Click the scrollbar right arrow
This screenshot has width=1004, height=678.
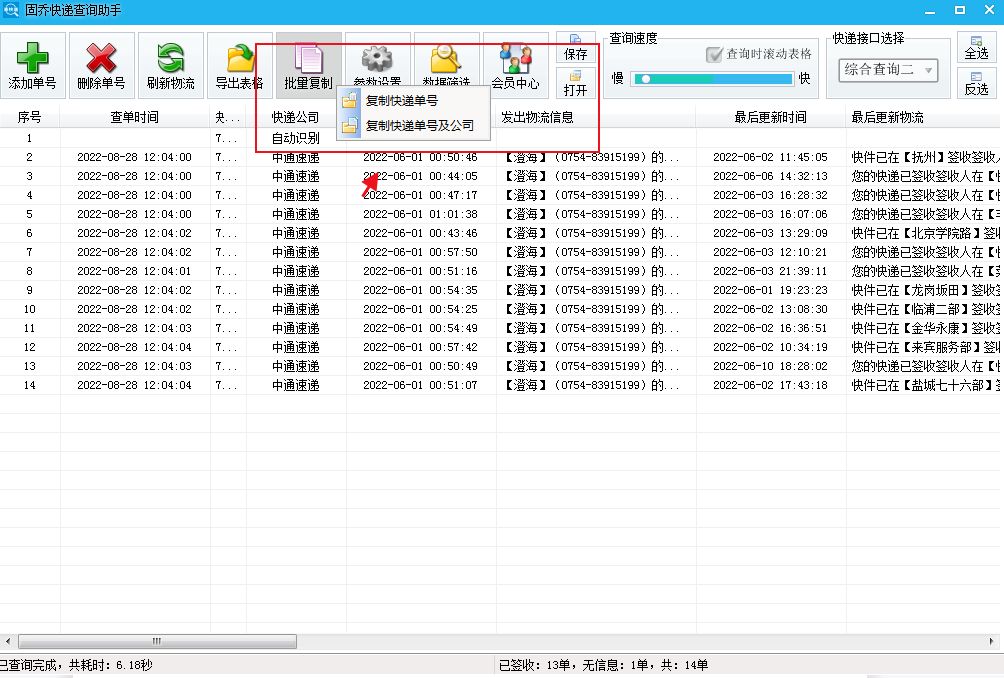991,641
